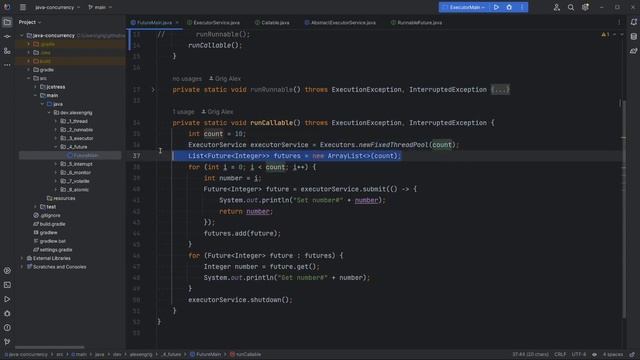Open the Gradle tool window
The width and height of the screenshot is (640, 360).
coord(633,51)
